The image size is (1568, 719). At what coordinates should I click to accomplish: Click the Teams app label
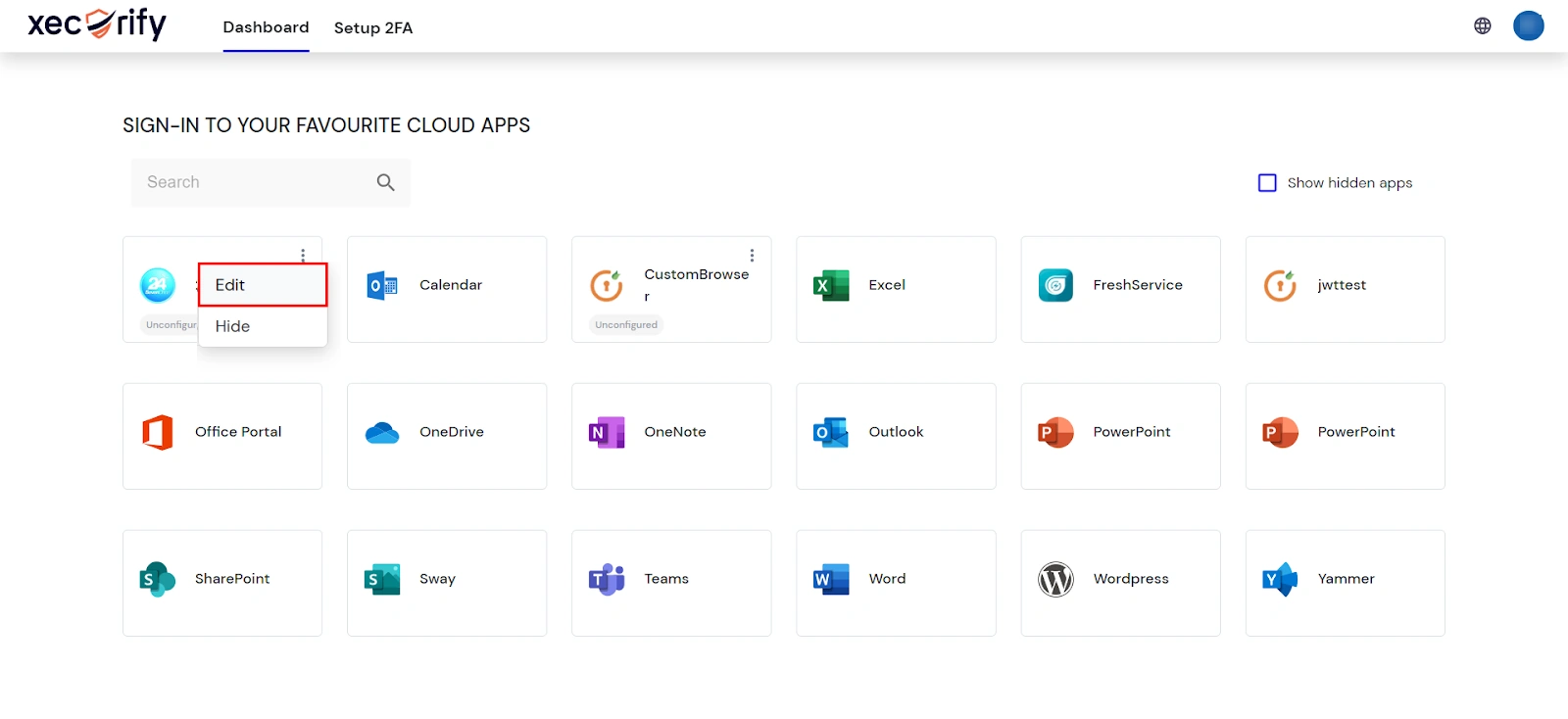pos(666,579)
